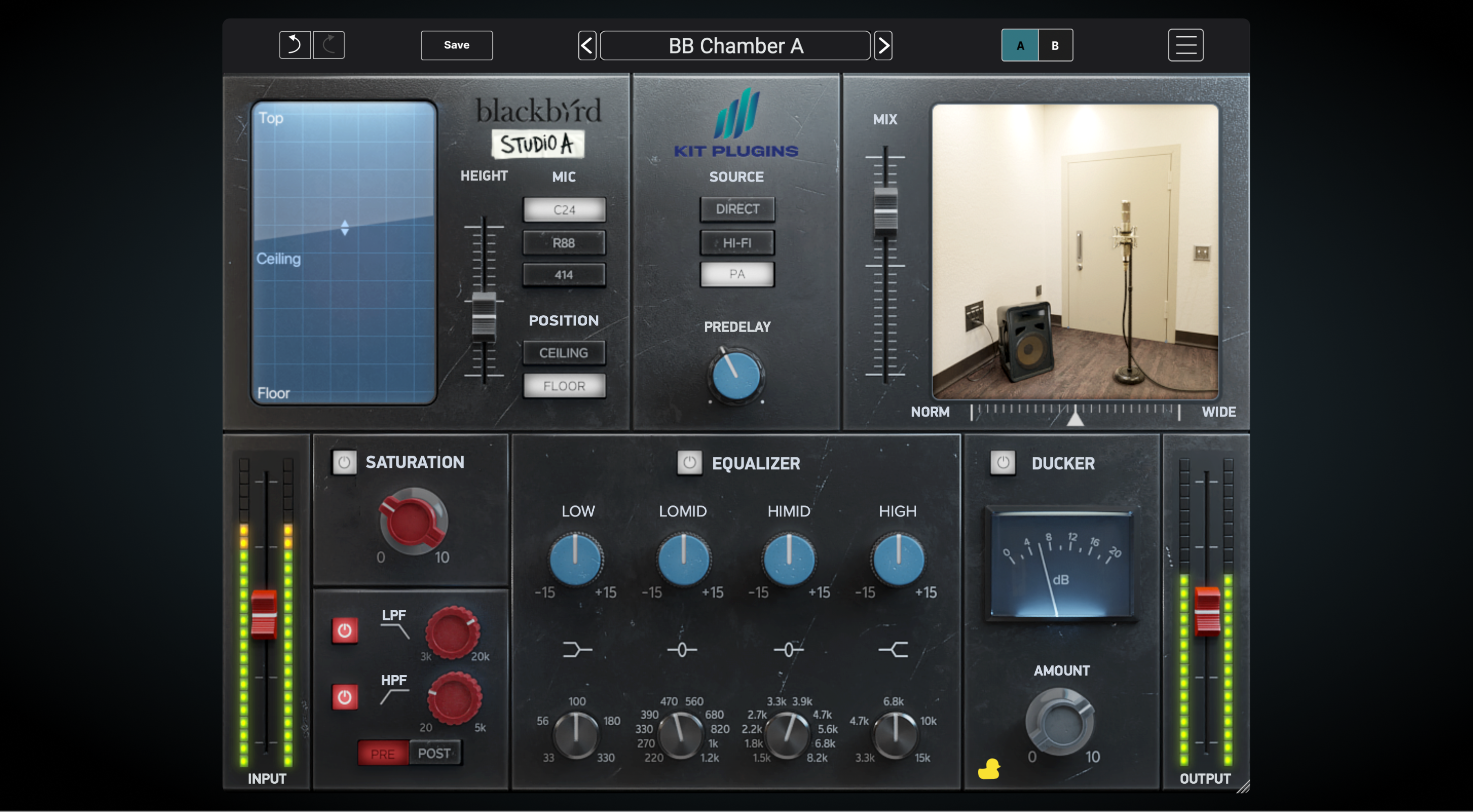
Task: Click the HIMID bell filter shape icon
Action: [x=788, y=650]
